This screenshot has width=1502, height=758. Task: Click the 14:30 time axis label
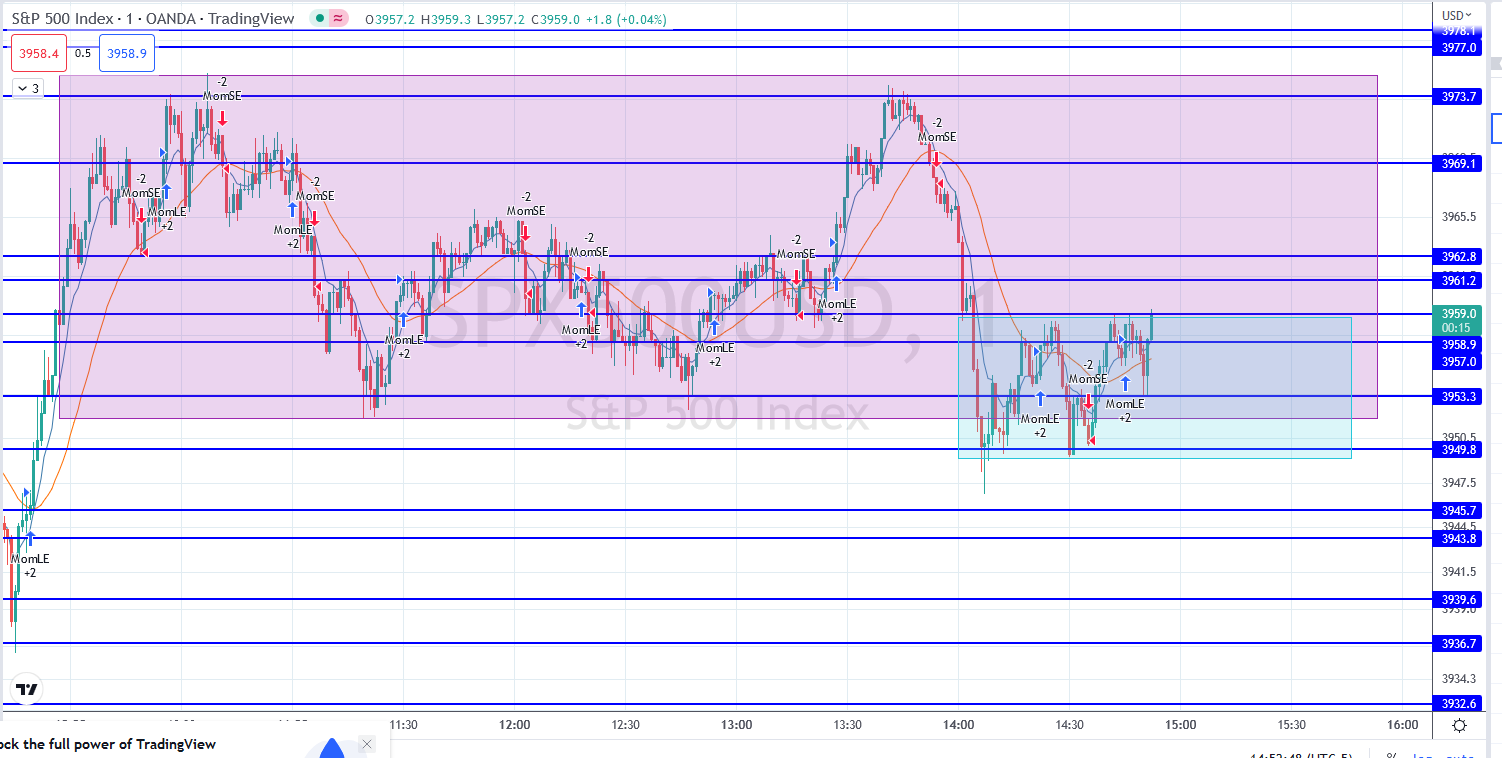point(1069,725)
